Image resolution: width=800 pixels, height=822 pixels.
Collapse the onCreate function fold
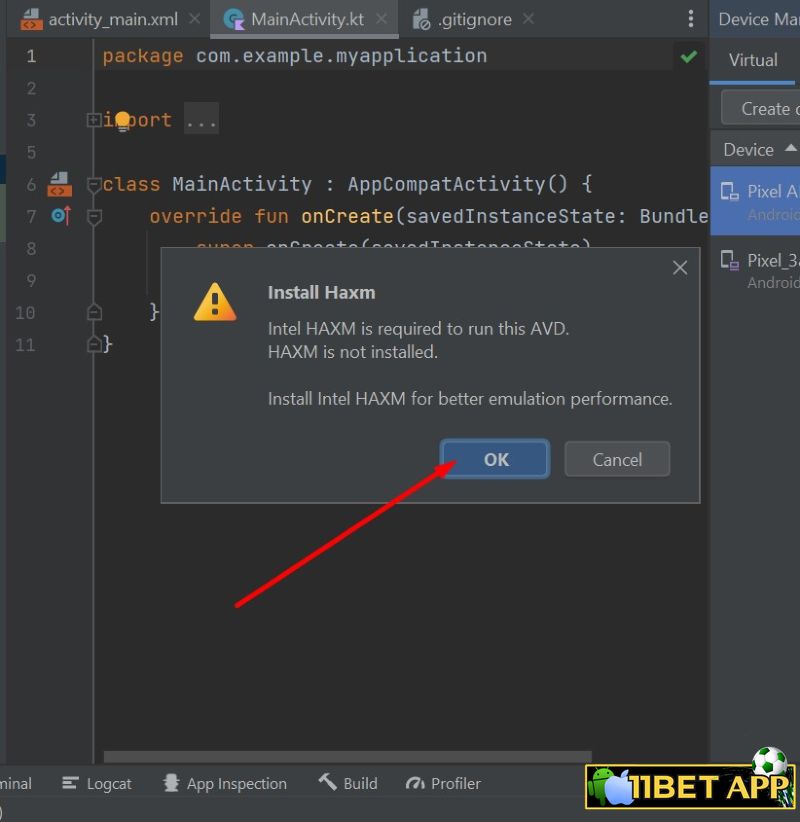tap(94, 217)
